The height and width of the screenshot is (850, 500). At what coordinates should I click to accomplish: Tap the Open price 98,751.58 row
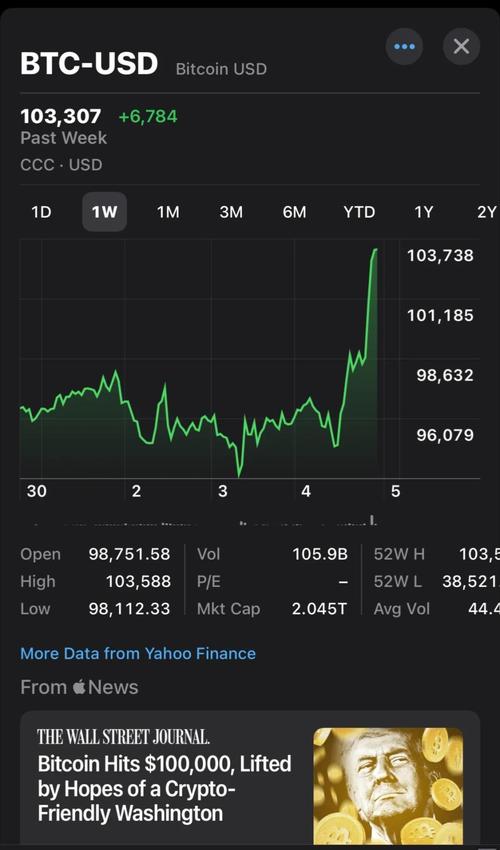(95, 554)
